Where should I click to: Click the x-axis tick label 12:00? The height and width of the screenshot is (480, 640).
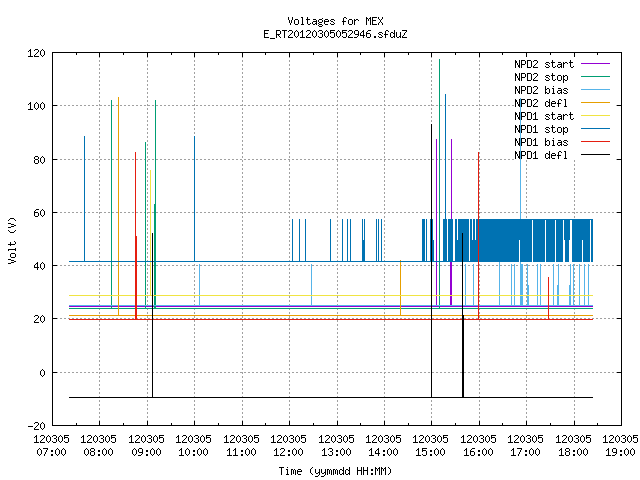289,452
